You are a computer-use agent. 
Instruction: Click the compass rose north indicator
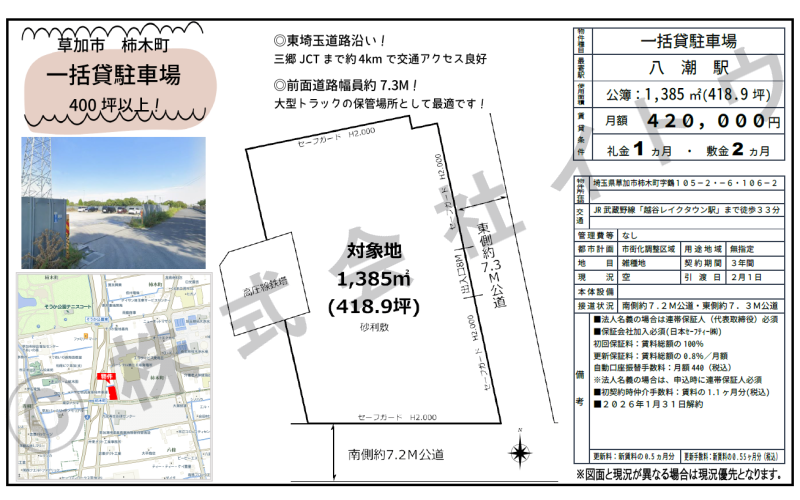coord(520,452)
